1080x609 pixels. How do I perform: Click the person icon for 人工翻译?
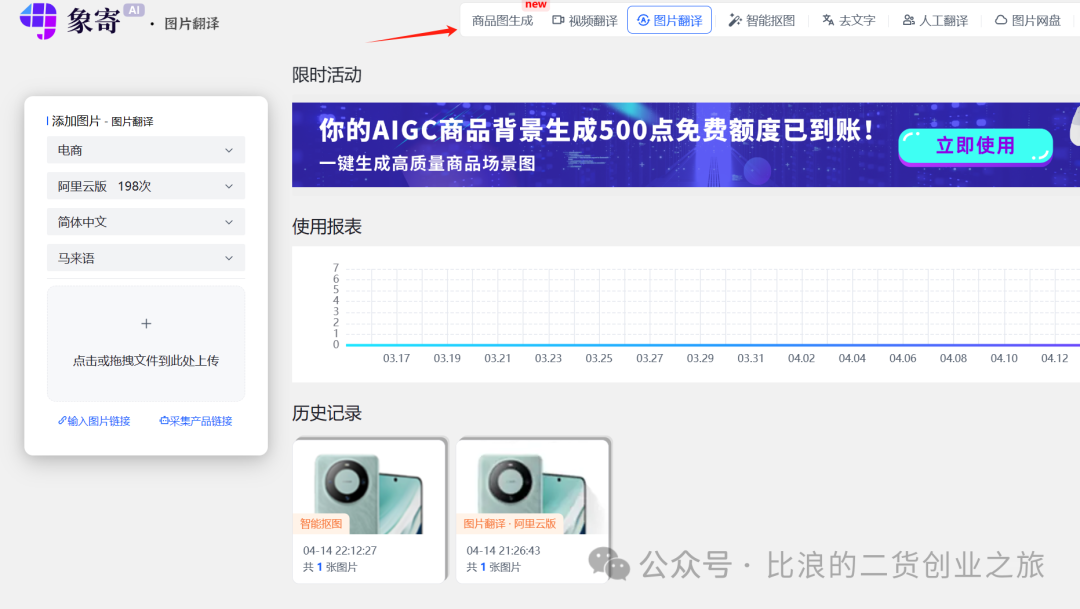pyautogui.click(x=908, y=20)
